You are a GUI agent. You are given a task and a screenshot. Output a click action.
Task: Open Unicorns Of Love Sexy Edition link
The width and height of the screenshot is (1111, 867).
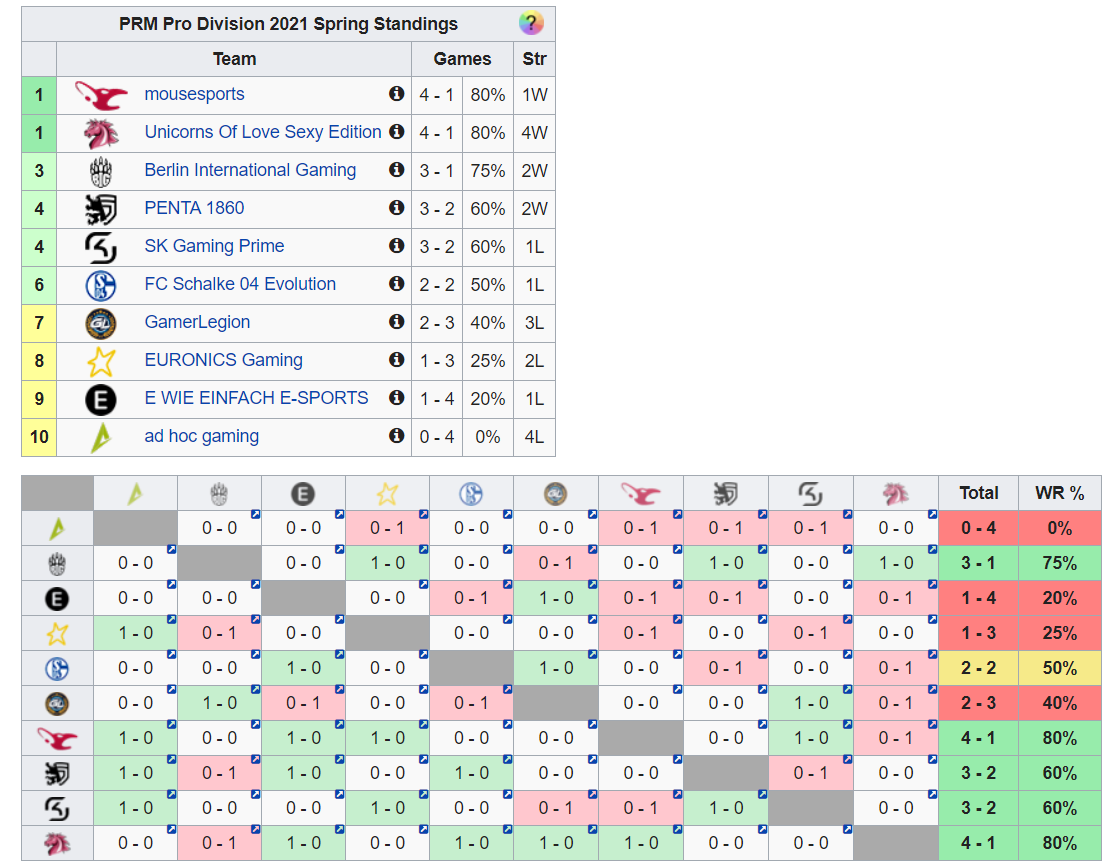click(262, 132)
